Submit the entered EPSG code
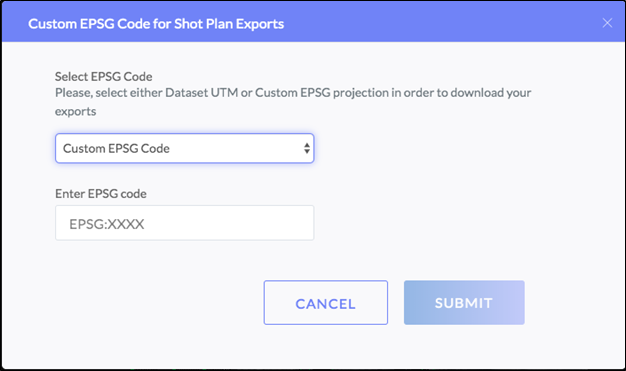626x371 pixels. click(464, 302)
